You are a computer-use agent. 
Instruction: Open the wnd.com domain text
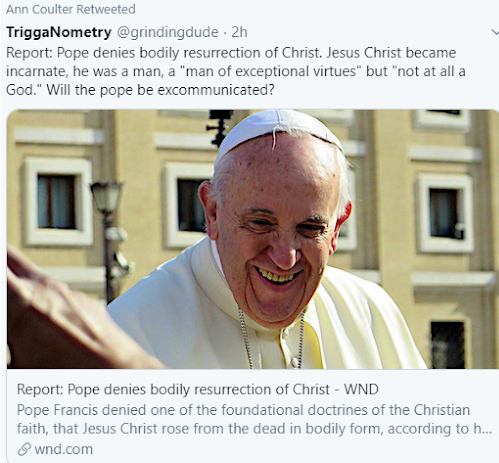pyautogui.click(x=64, y=449)
